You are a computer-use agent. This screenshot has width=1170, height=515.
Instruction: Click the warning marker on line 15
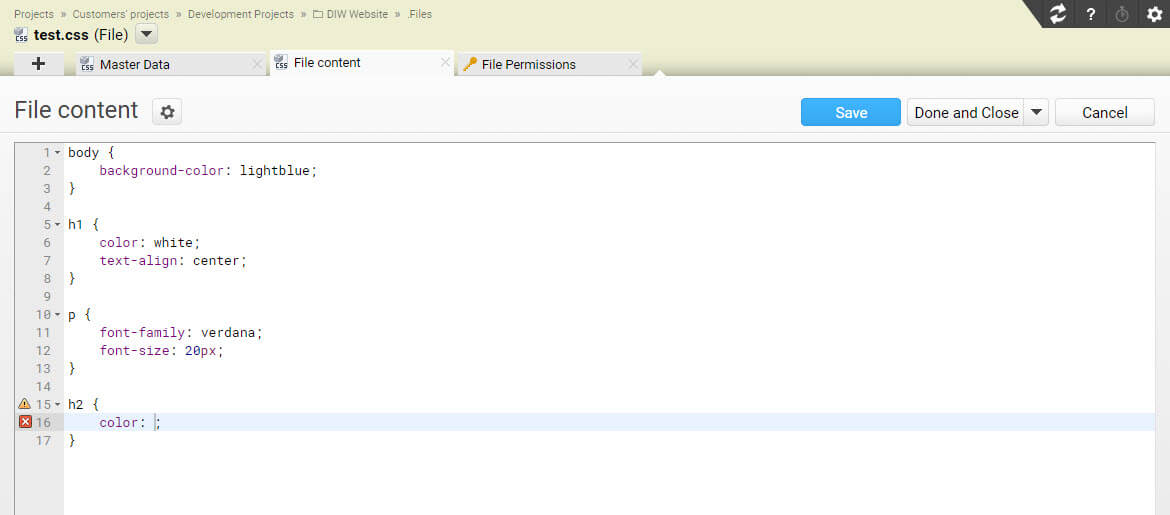coord(25,404)
